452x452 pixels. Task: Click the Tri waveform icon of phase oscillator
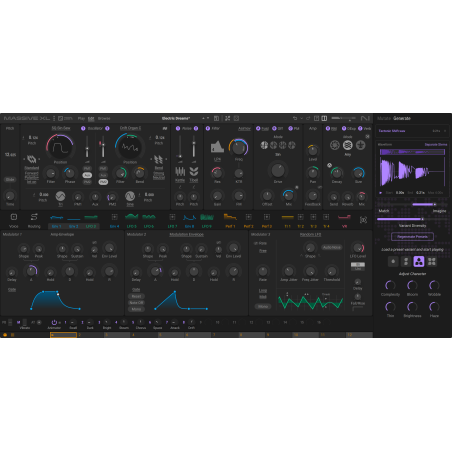point(60,196)
